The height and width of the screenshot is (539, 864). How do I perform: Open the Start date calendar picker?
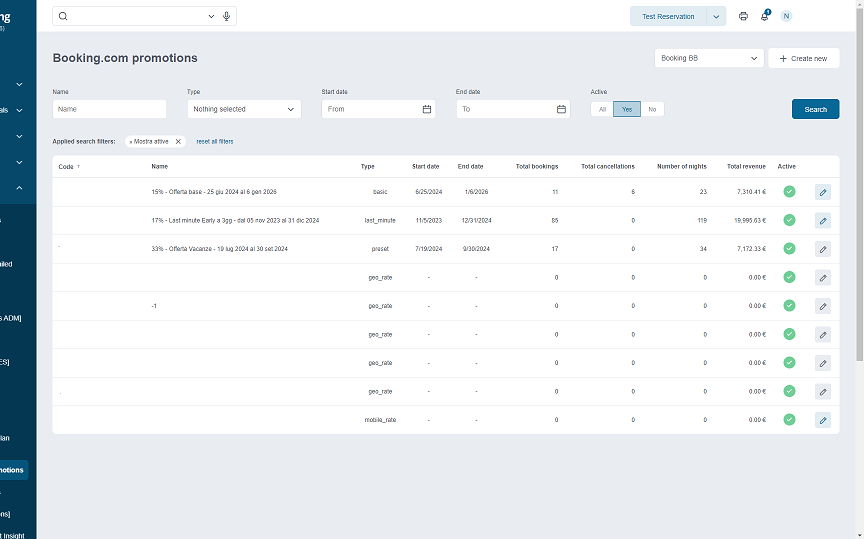tap(427, 109)
